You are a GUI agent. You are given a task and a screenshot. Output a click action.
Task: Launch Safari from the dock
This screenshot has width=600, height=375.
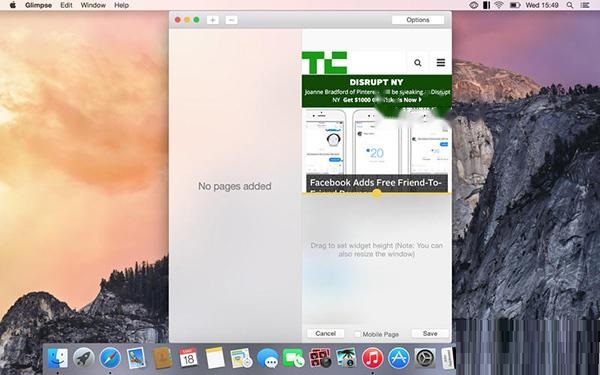pyautogui.click(x=110, y=358)
